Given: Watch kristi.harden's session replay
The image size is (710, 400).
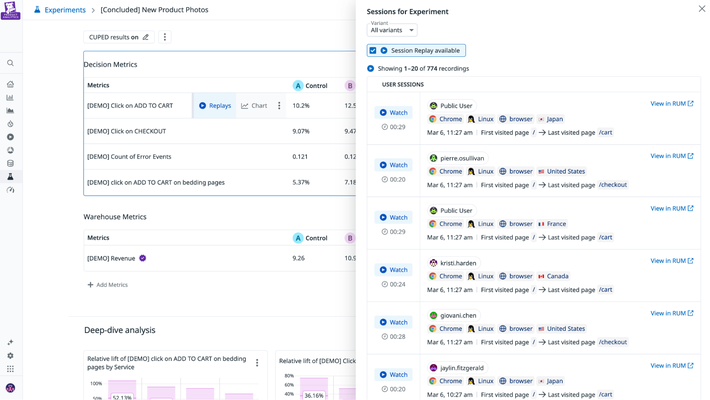Looking at the screenshot, I should (x=393, y=270).
